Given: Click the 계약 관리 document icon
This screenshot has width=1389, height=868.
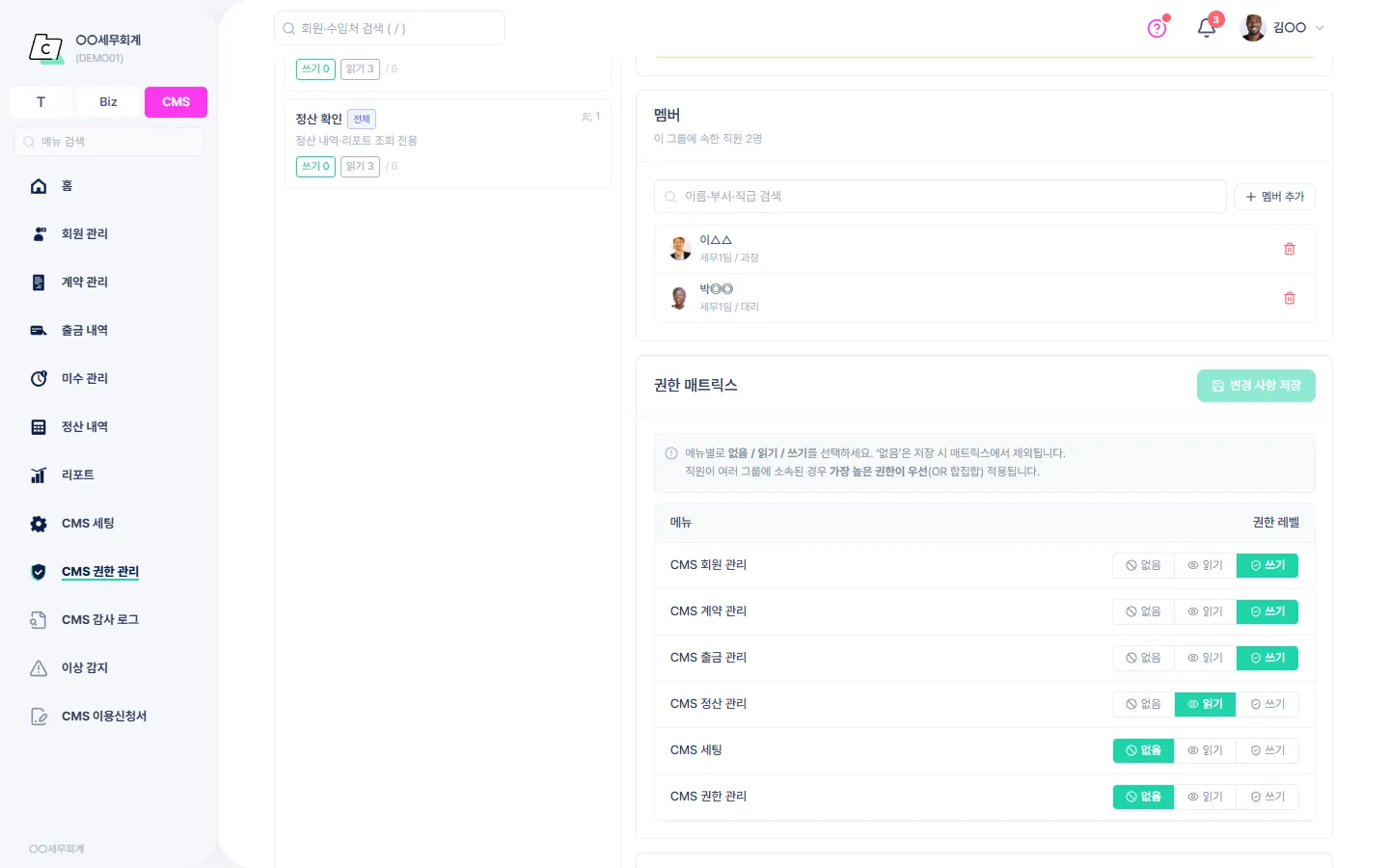Looking at the screenshot, I should [x=39, y=283].
